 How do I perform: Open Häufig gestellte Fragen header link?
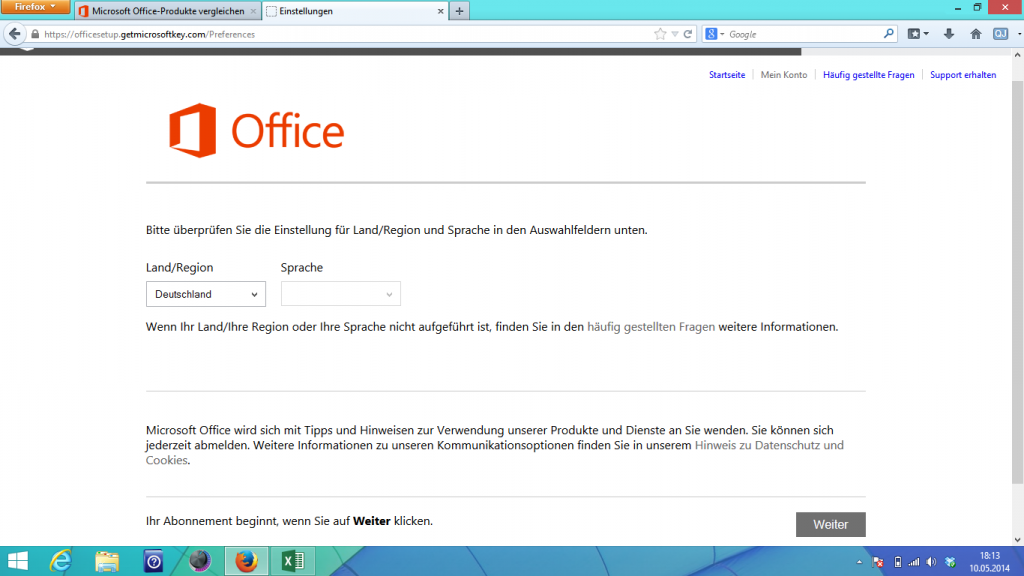pos(869,75)
